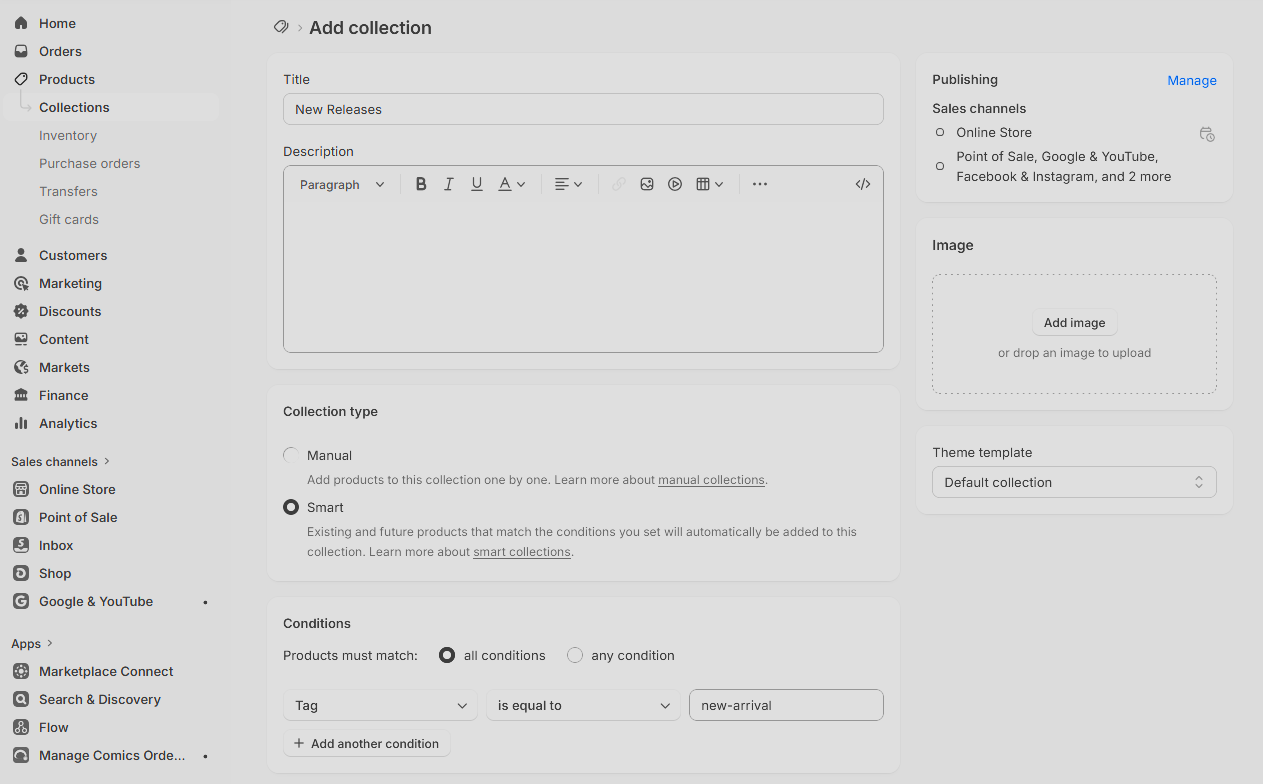
Task: Open Manage publishing link
Action: (1192, 80)
